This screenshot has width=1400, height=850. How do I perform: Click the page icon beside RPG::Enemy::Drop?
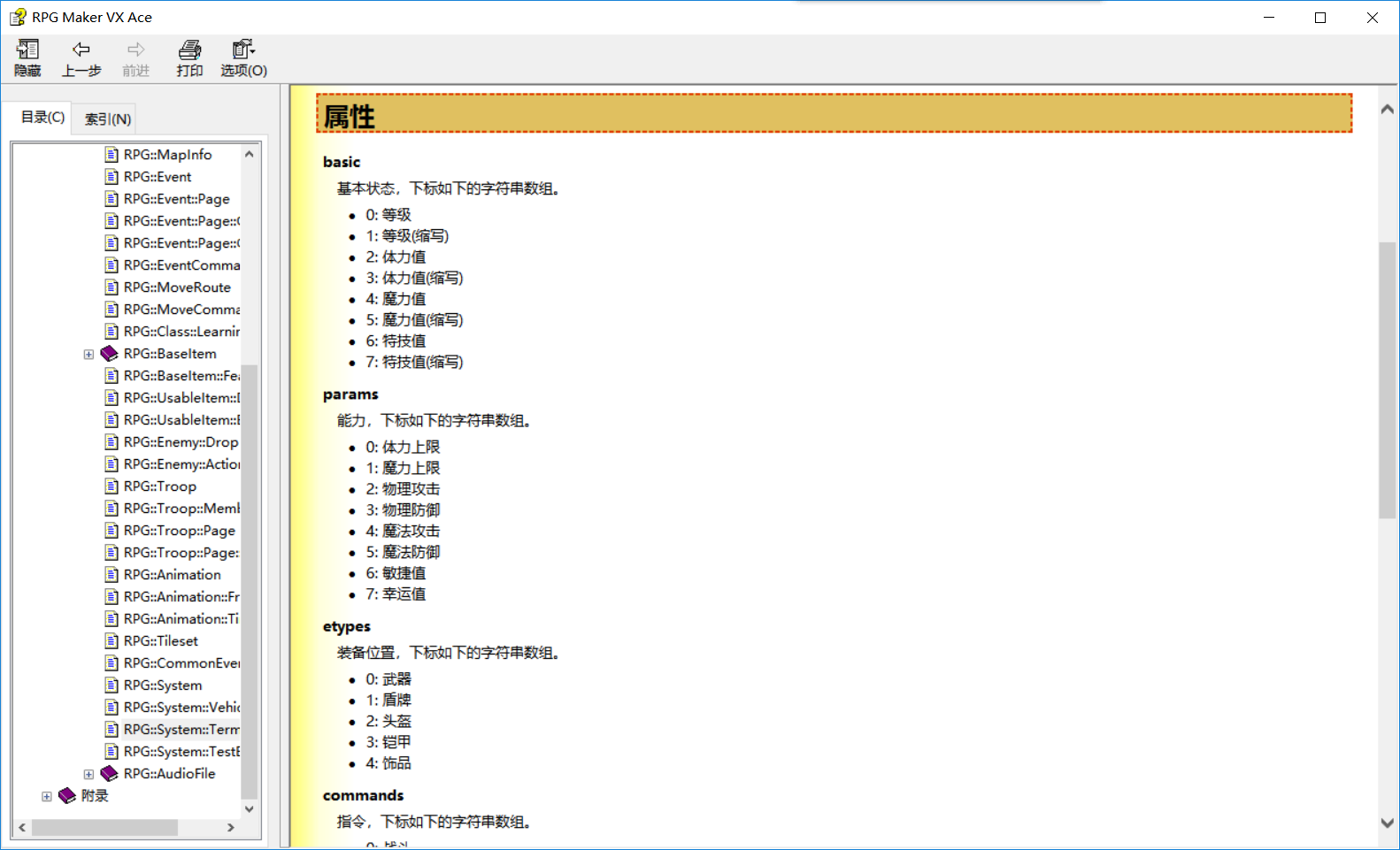[112, 442]
